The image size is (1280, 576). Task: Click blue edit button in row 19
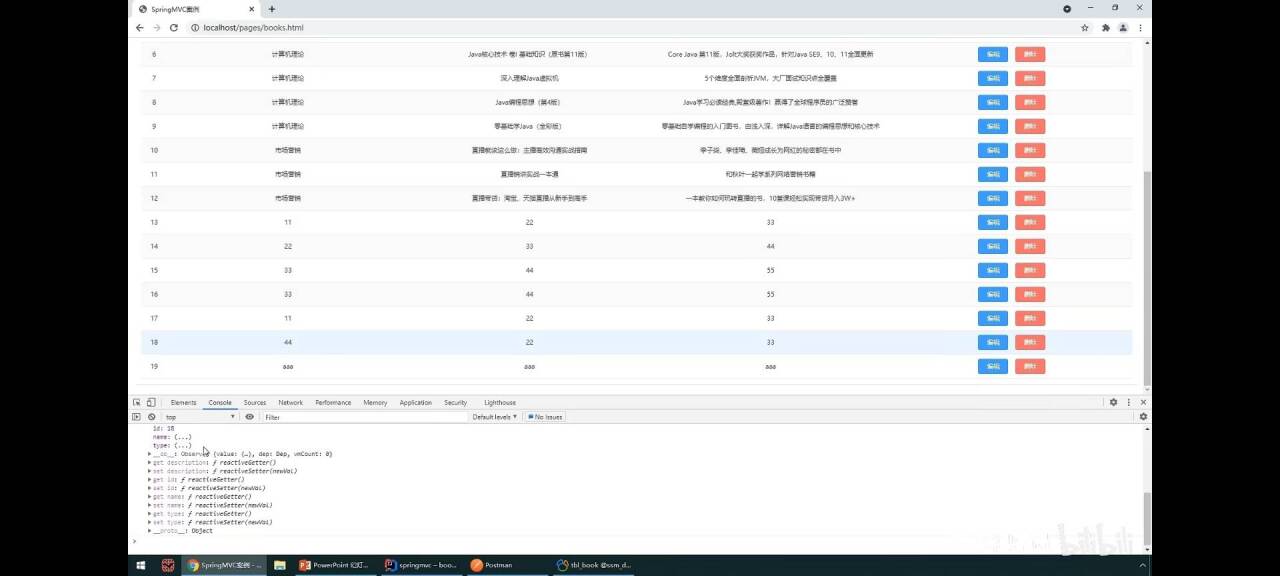click(993, 366)
